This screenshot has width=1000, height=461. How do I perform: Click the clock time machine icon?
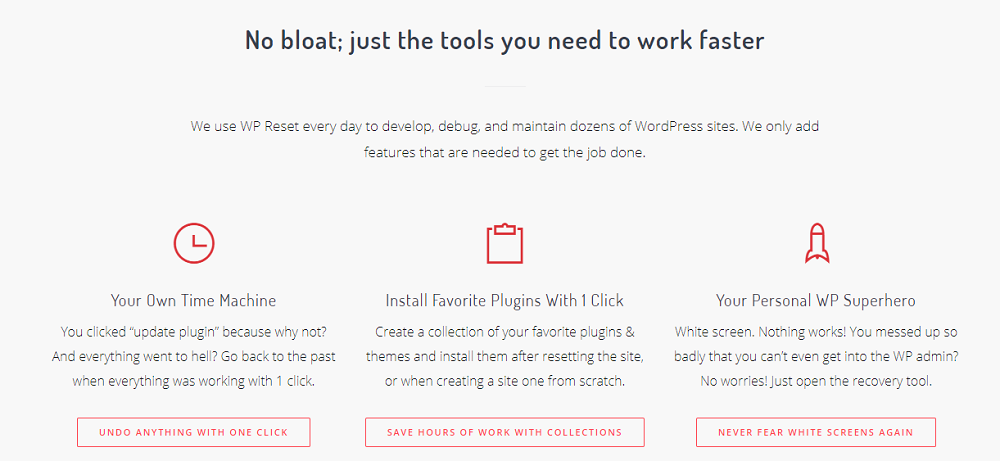pyautogui.click(x=194, y=243)
